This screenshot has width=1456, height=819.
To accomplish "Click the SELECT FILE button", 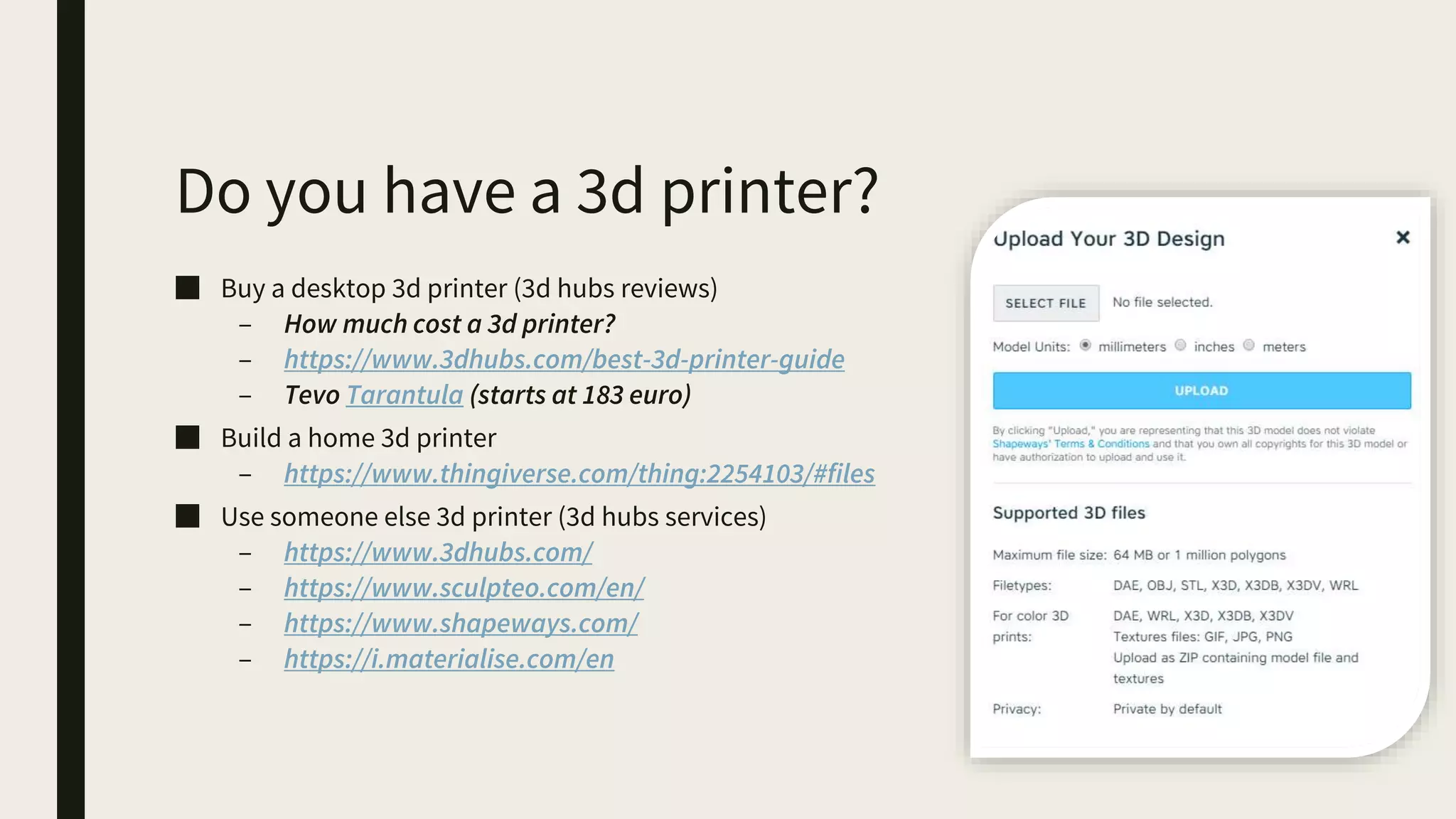I will [1046, 304].
